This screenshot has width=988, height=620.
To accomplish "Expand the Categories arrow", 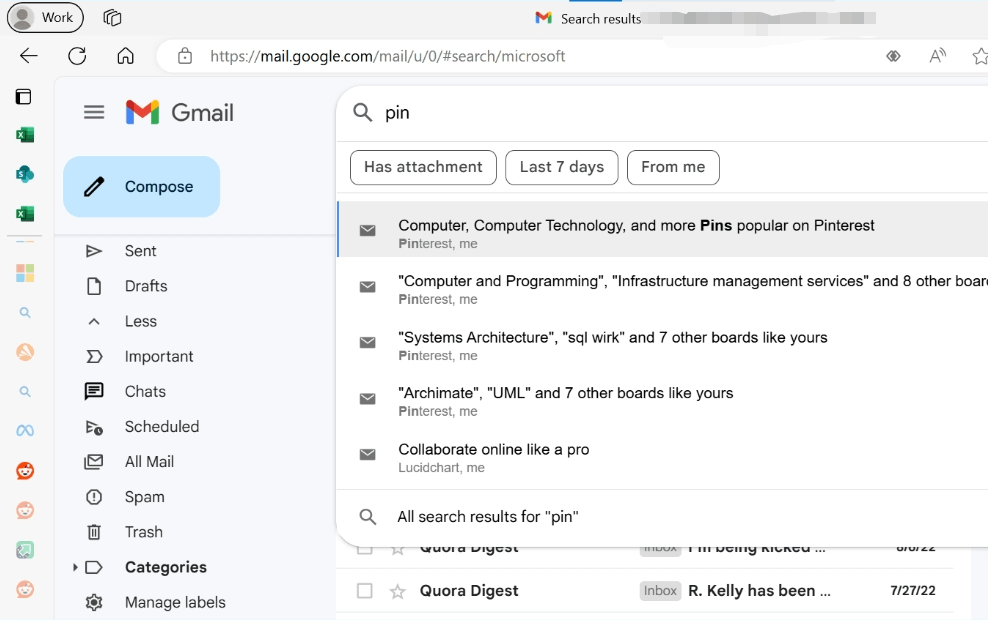I will click(75, 567).
